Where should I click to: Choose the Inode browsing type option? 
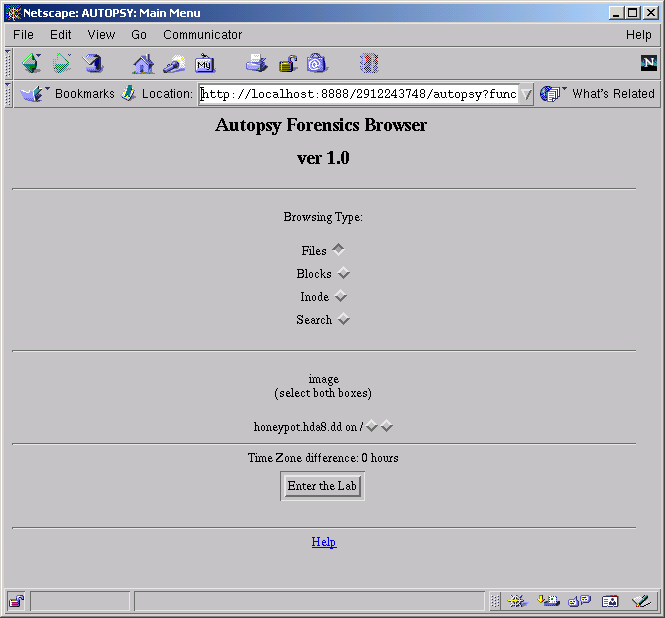click(341, 296)
